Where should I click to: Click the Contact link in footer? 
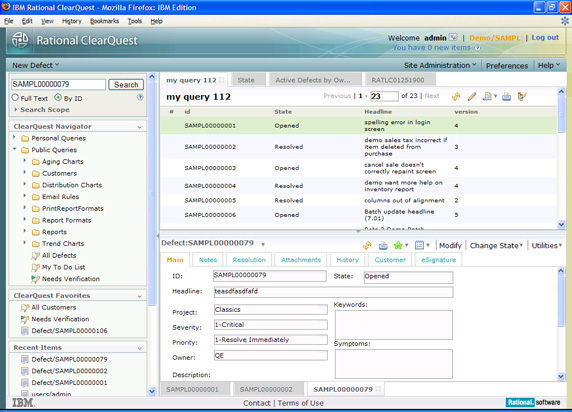click(257, 403)
